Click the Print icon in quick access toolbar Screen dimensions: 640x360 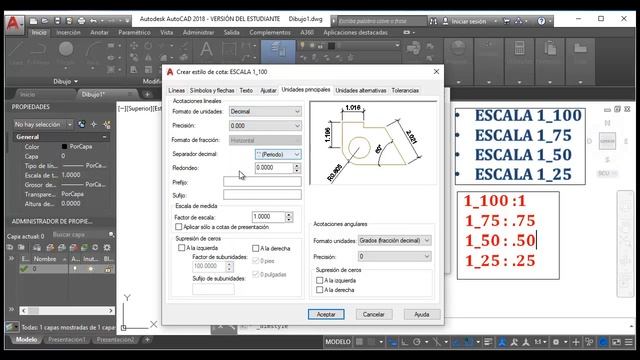point(81,21)
